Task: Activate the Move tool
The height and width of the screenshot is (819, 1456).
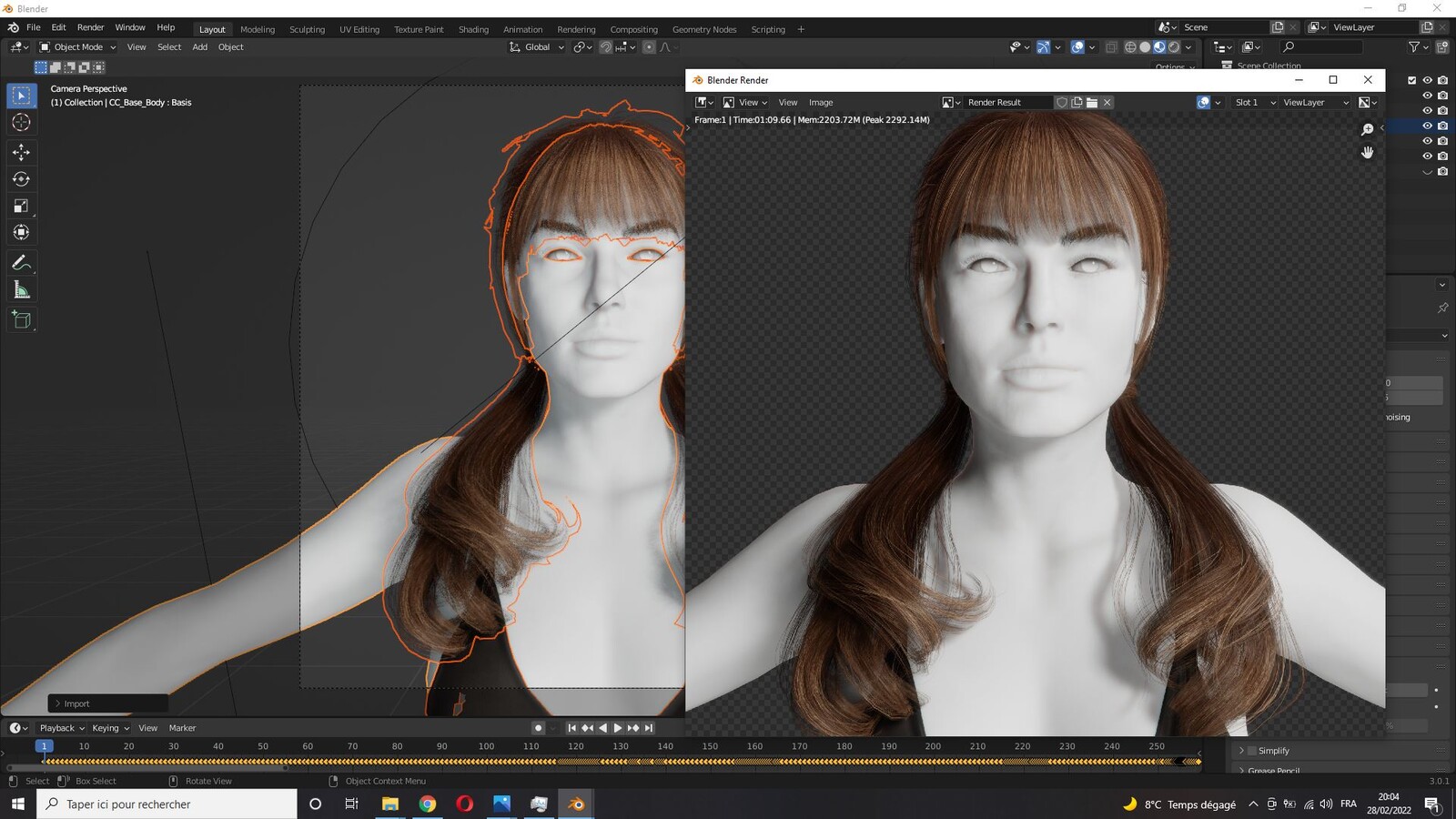Action: pyautogui.click(x=22, y=152)
